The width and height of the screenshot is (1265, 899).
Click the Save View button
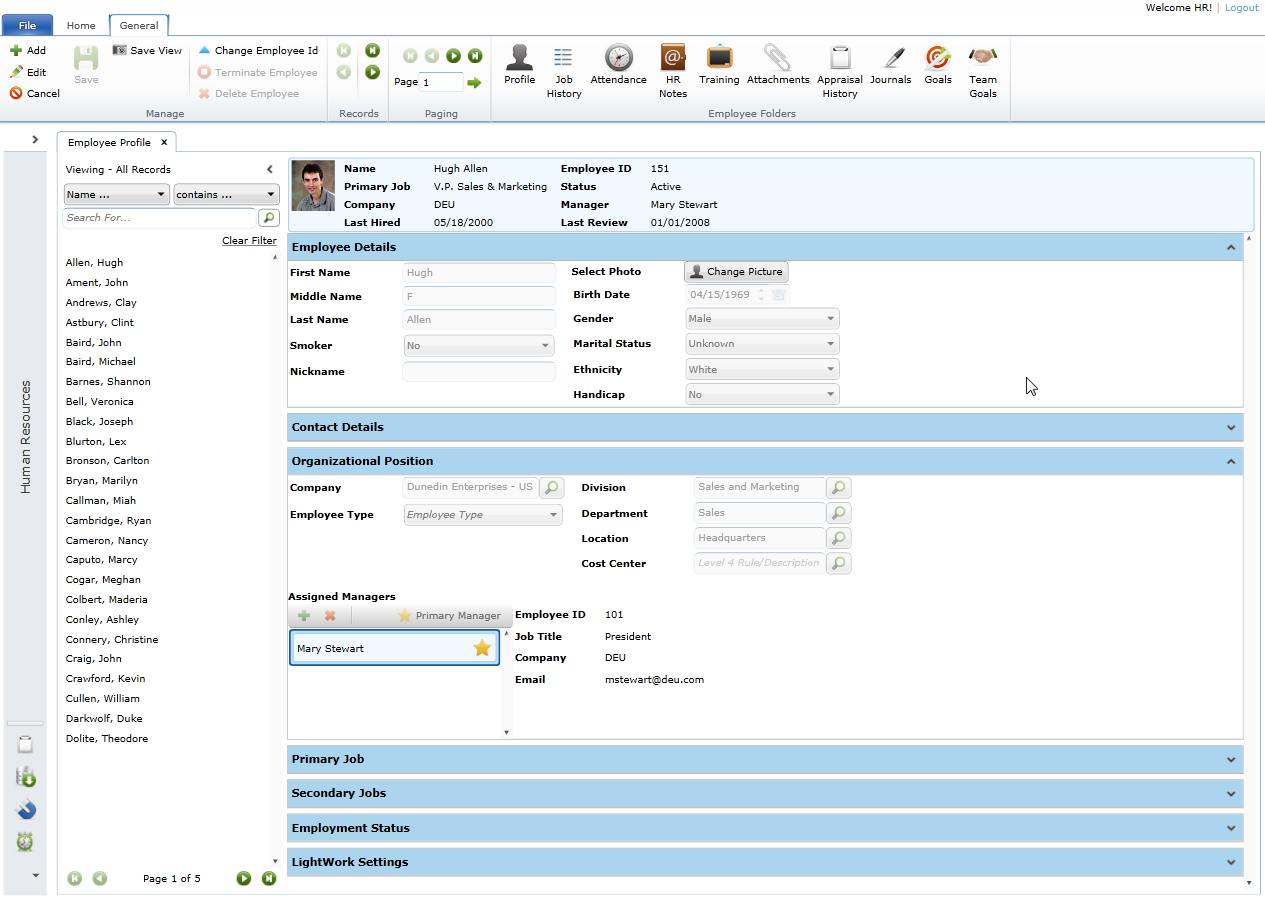pos(147,50)
